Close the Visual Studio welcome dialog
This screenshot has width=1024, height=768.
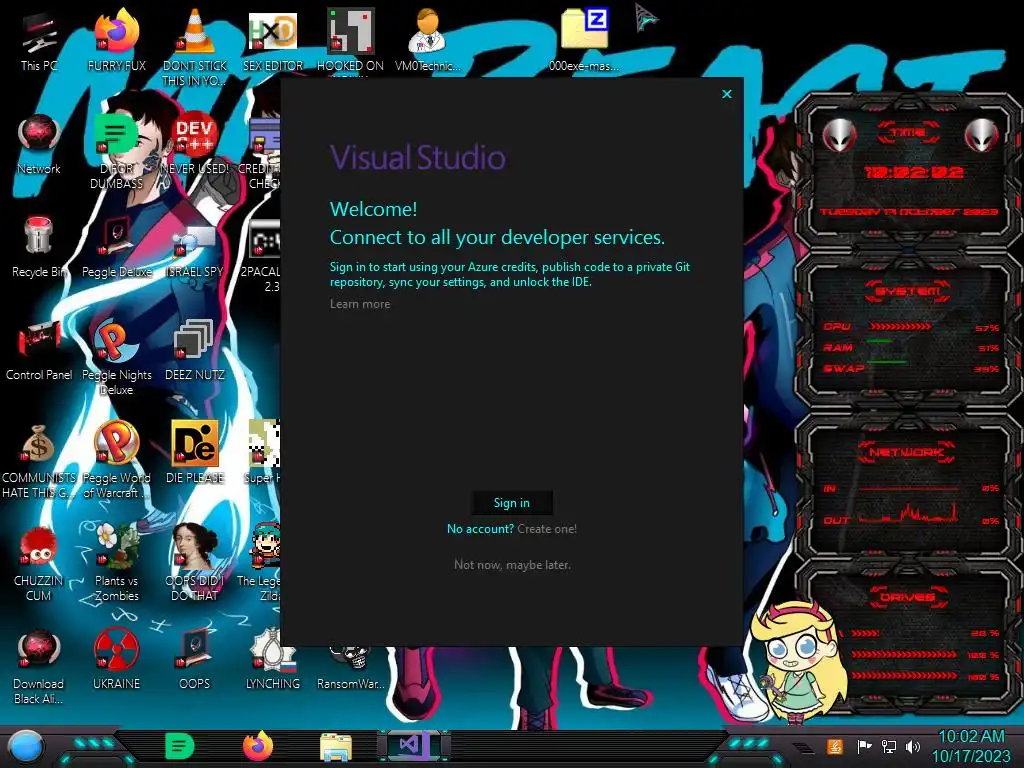coord(727,94)
